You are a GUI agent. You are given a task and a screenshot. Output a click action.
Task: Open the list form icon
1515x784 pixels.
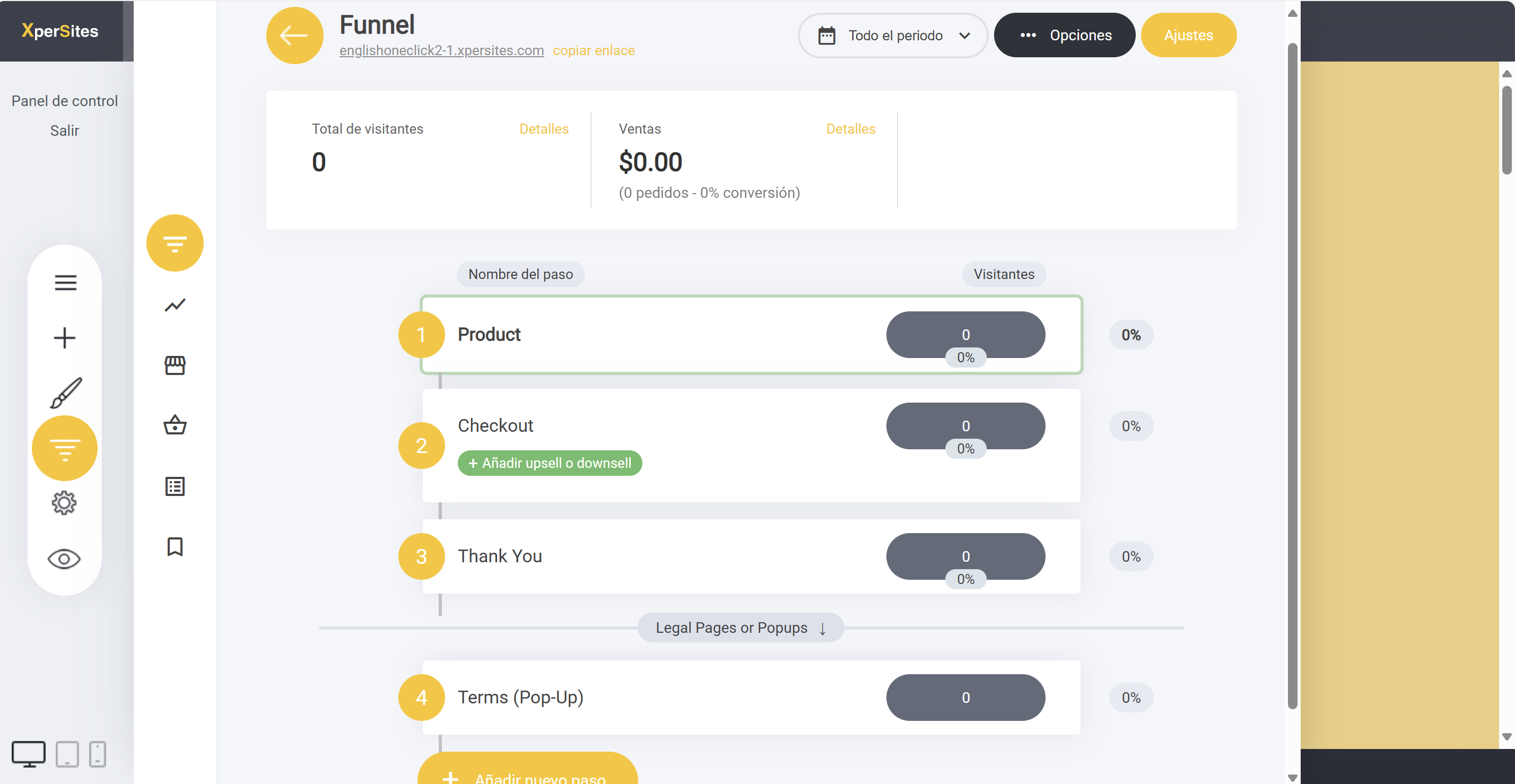coord(175,486)
